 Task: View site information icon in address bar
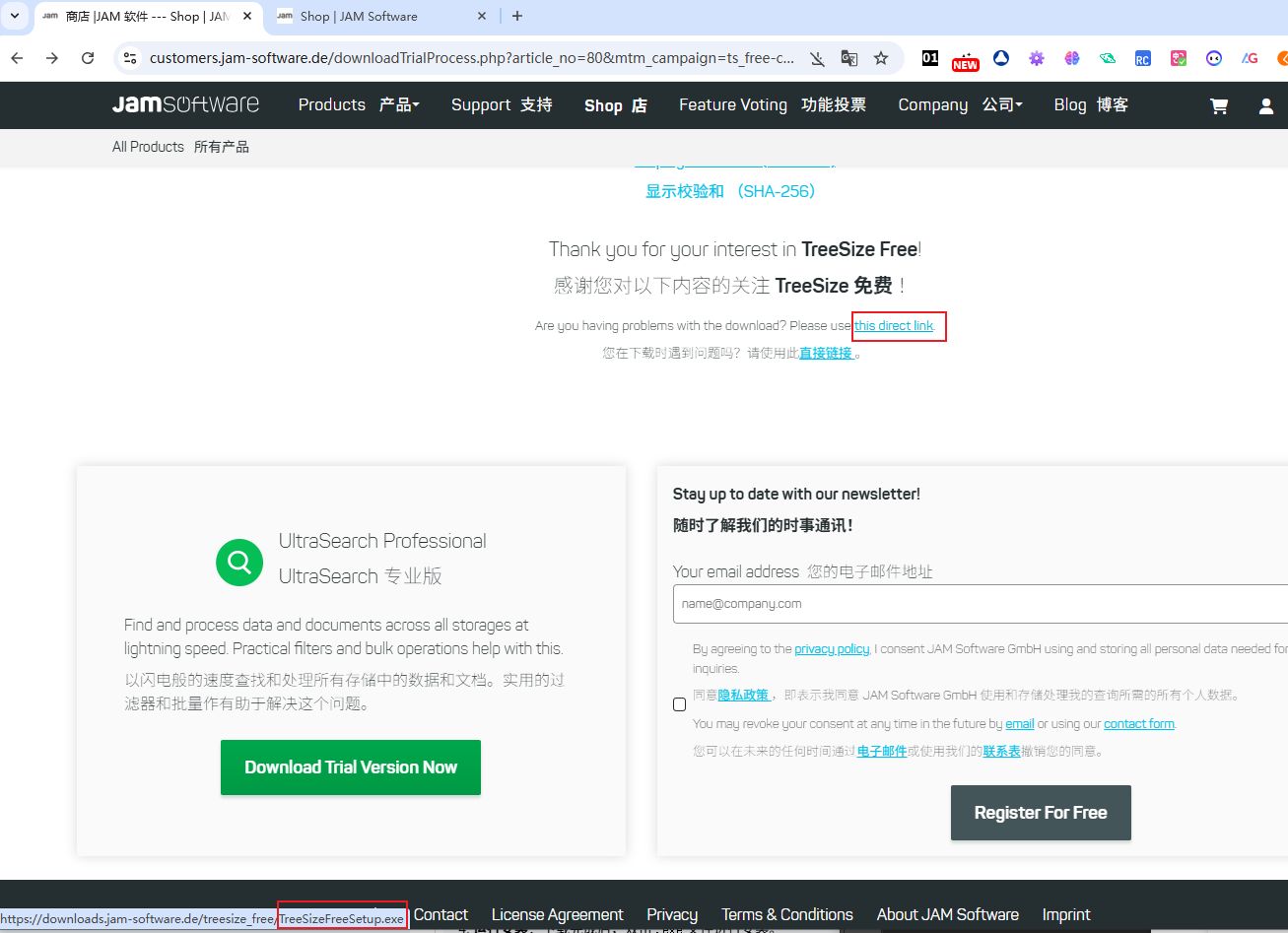[x=130, y=58]
